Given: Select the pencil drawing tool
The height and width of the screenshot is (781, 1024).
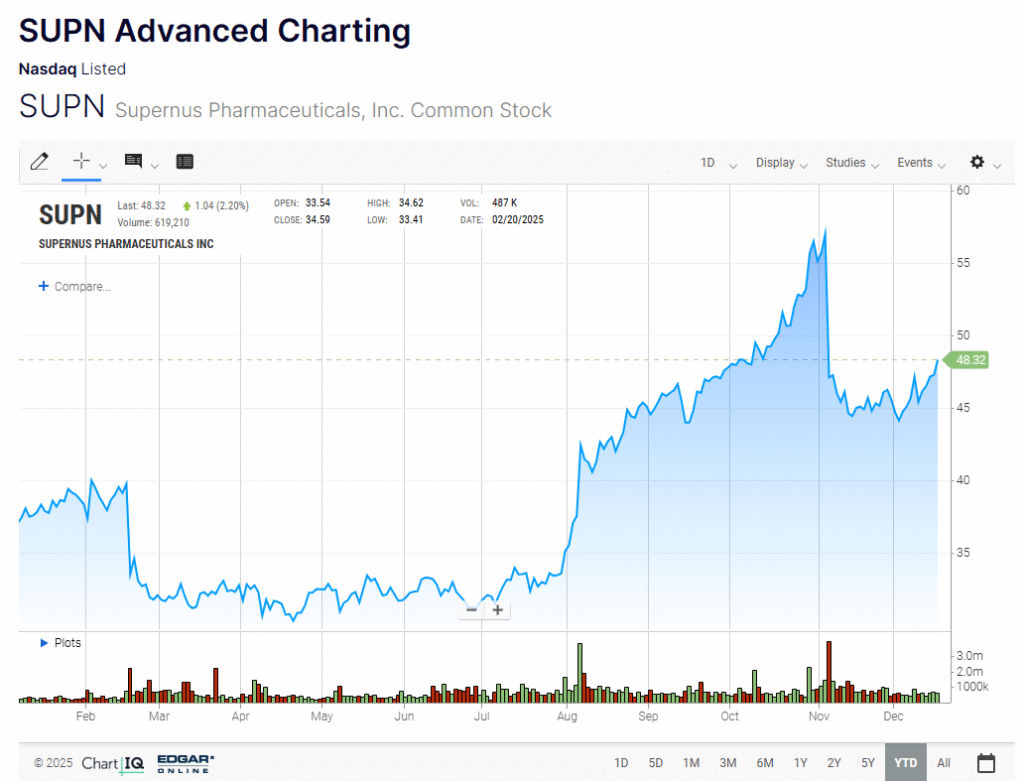Looking at the screenshot, I should [x=39, y=162].
